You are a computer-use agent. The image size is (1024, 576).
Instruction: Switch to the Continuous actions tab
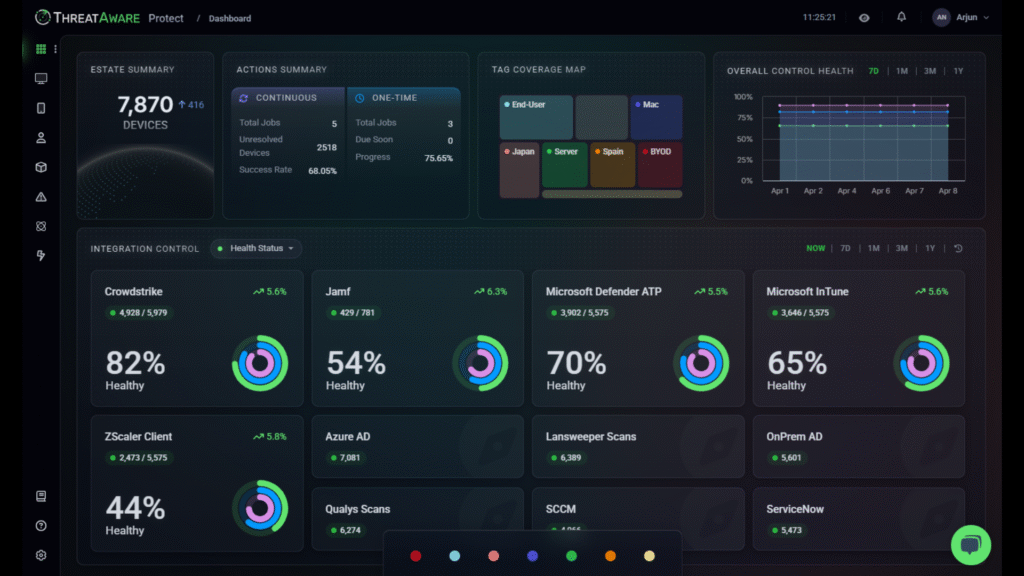[287, 97]
